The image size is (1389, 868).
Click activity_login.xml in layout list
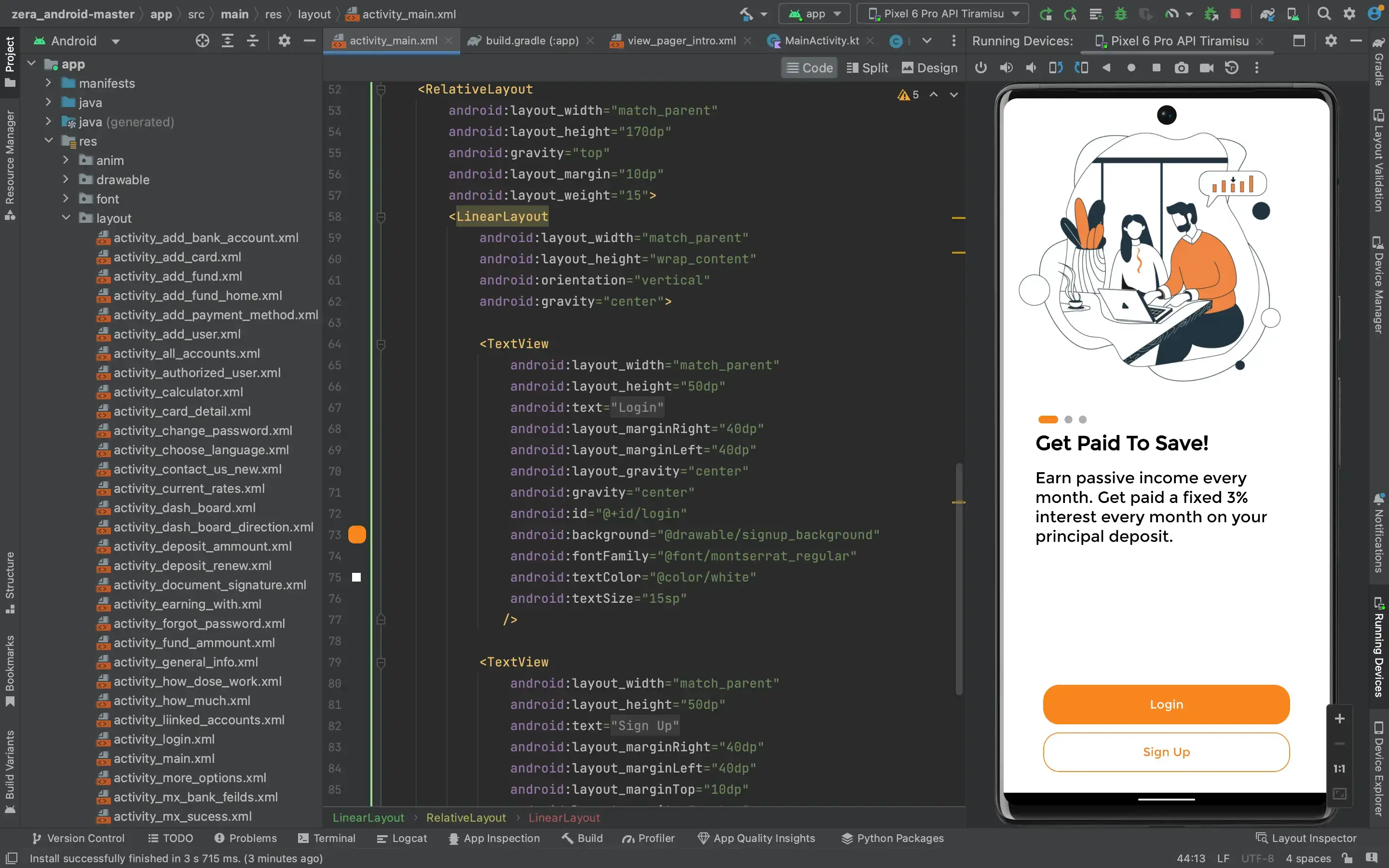click(164, 739)
